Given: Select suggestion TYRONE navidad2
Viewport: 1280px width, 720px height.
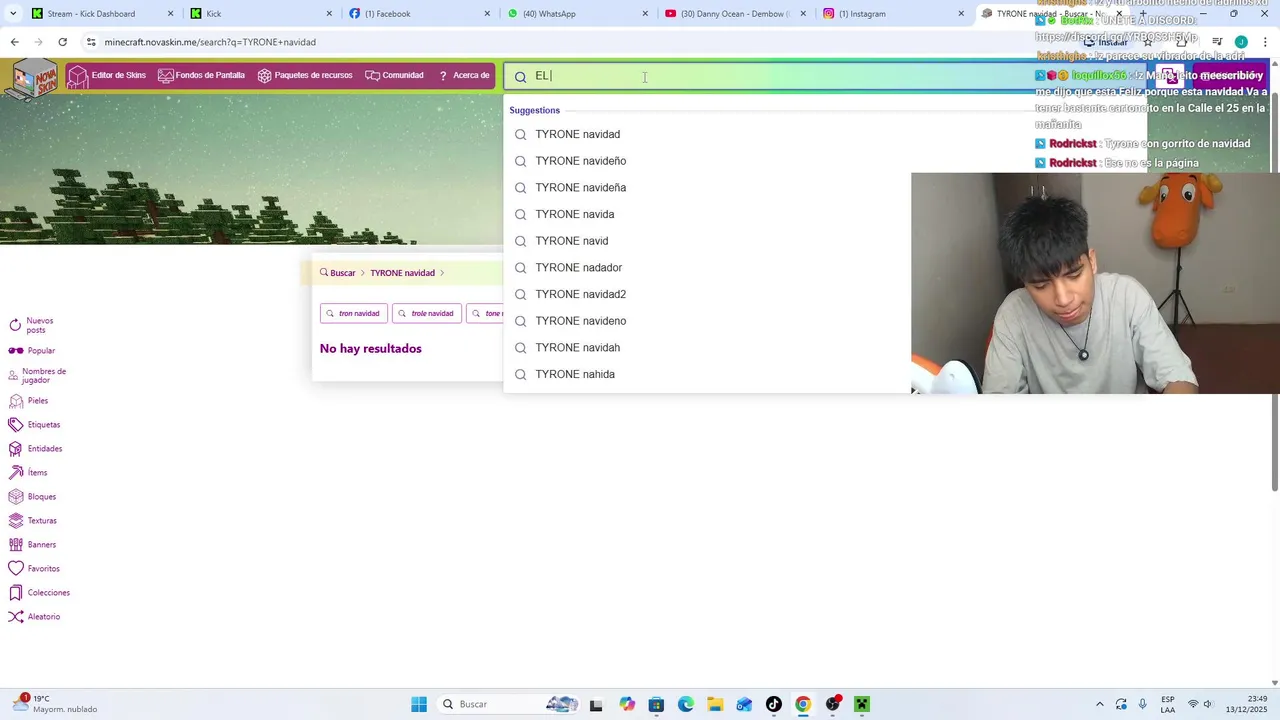Looking at the screenshot, I should click(707, 294).
